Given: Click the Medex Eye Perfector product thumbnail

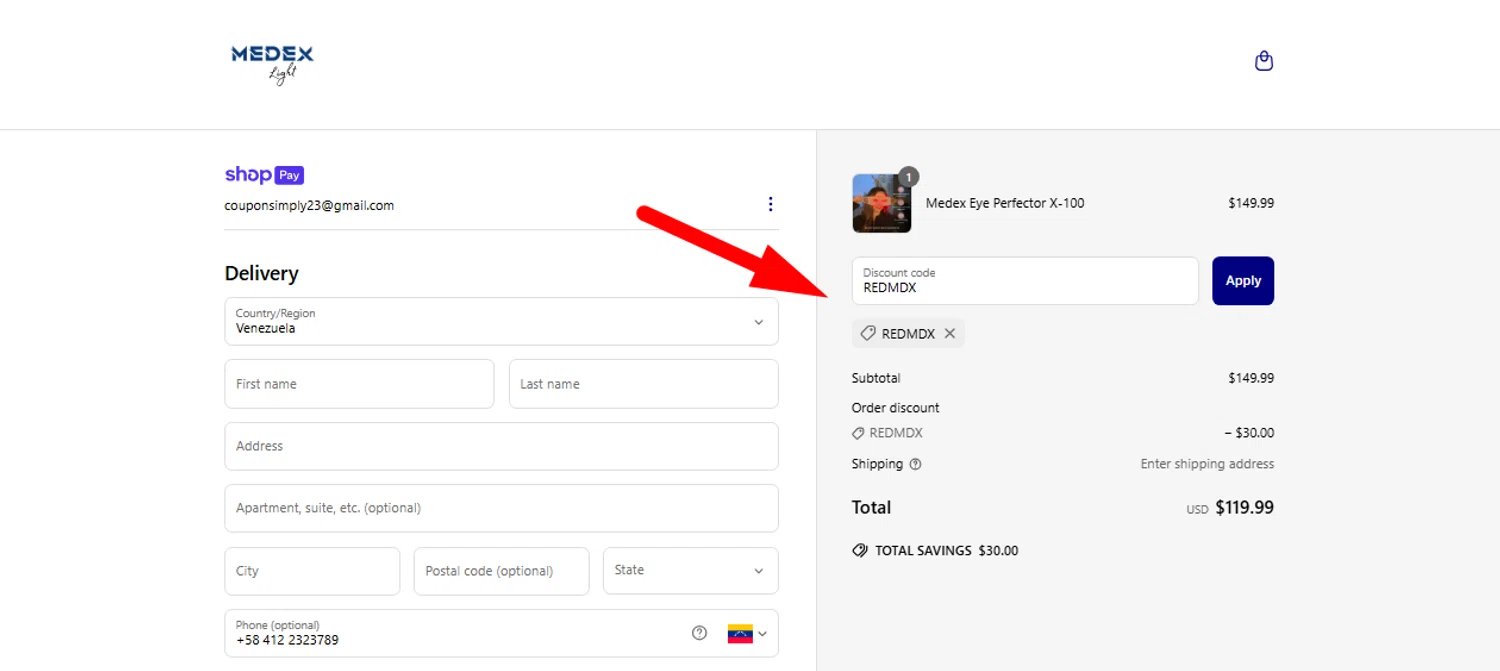Looking at the screenshot, I should pos(881,203).
